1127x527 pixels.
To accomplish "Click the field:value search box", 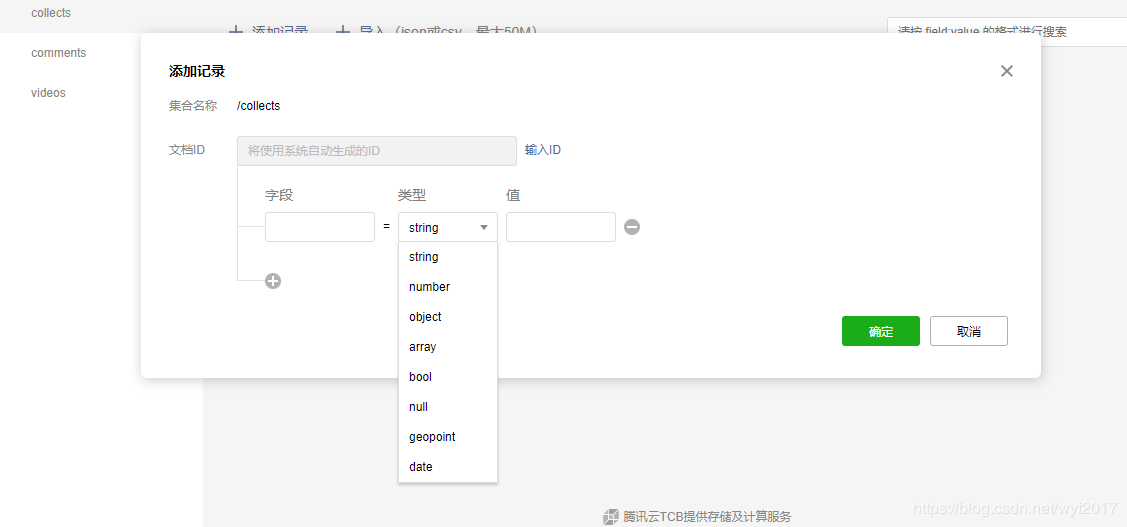I will click(x=1006, y=32).
